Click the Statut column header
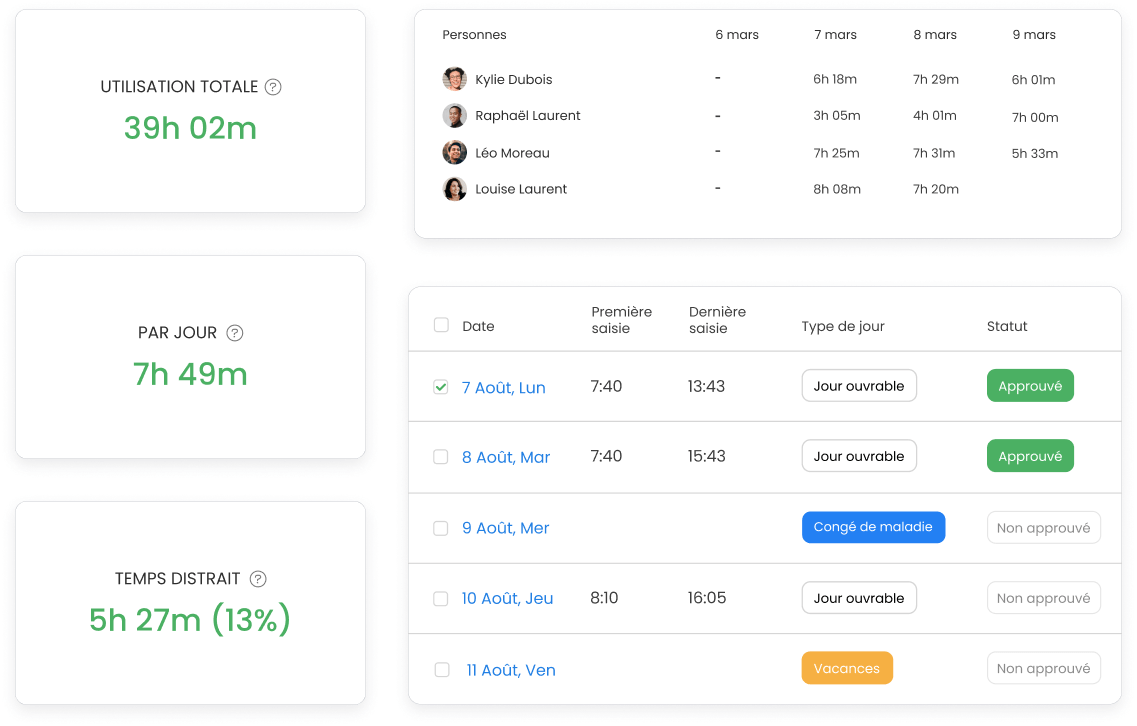The height and width of the screenshot is (726, 1137). point(1006,326)
